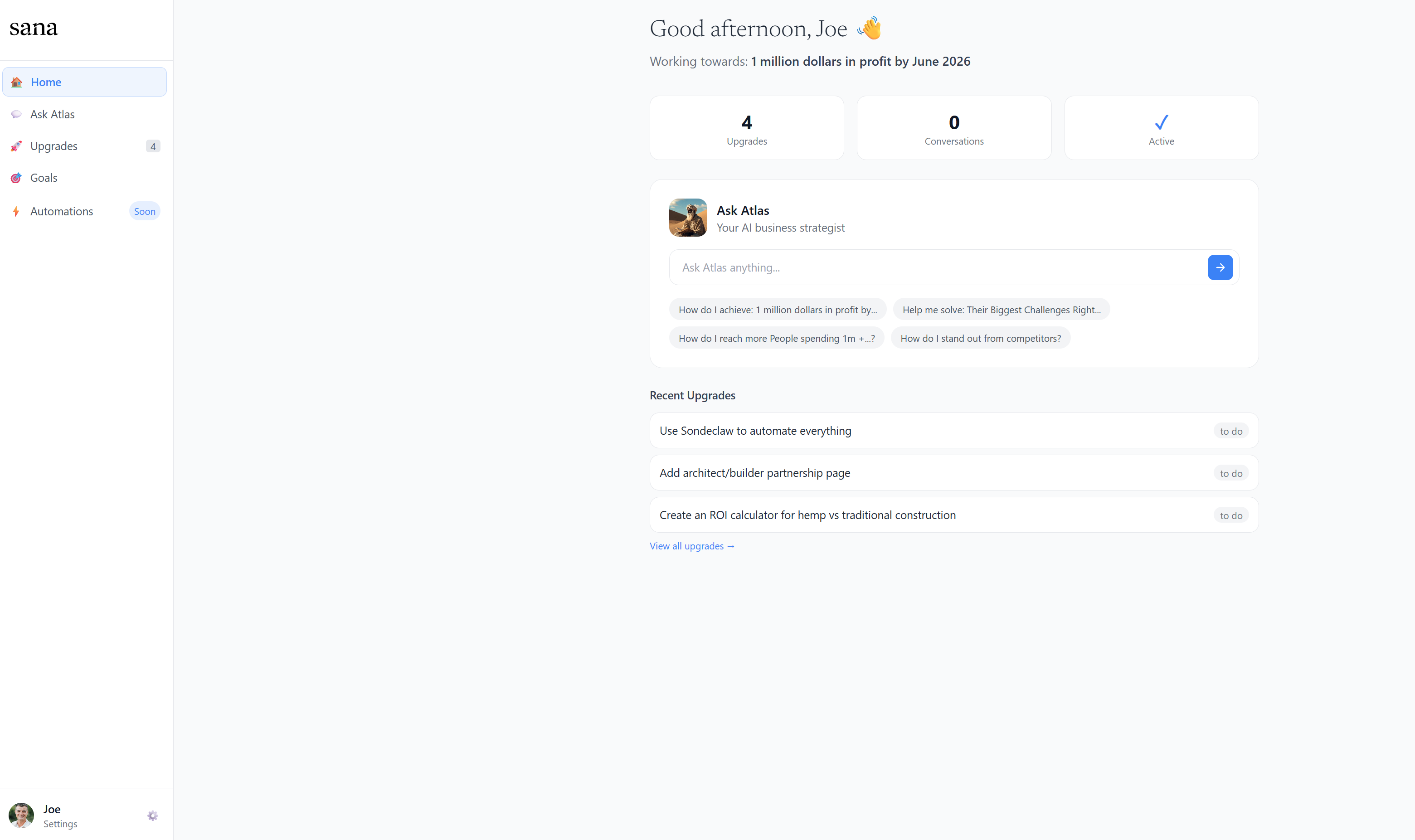Image resolution: width=1415 pixels, height=840 pixels.
Task: Open the 'Use Sondeclaw to automate everything' upgrade
Action: pos(755,431)
